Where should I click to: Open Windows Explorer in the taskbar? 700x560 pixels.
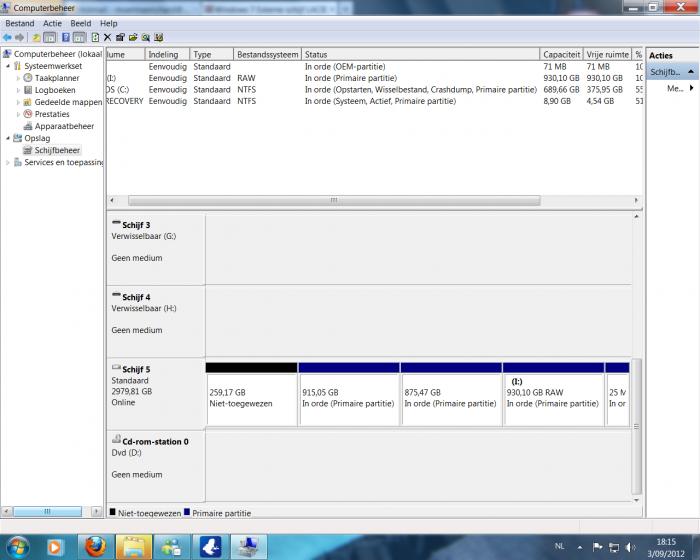tap(133, 547)
